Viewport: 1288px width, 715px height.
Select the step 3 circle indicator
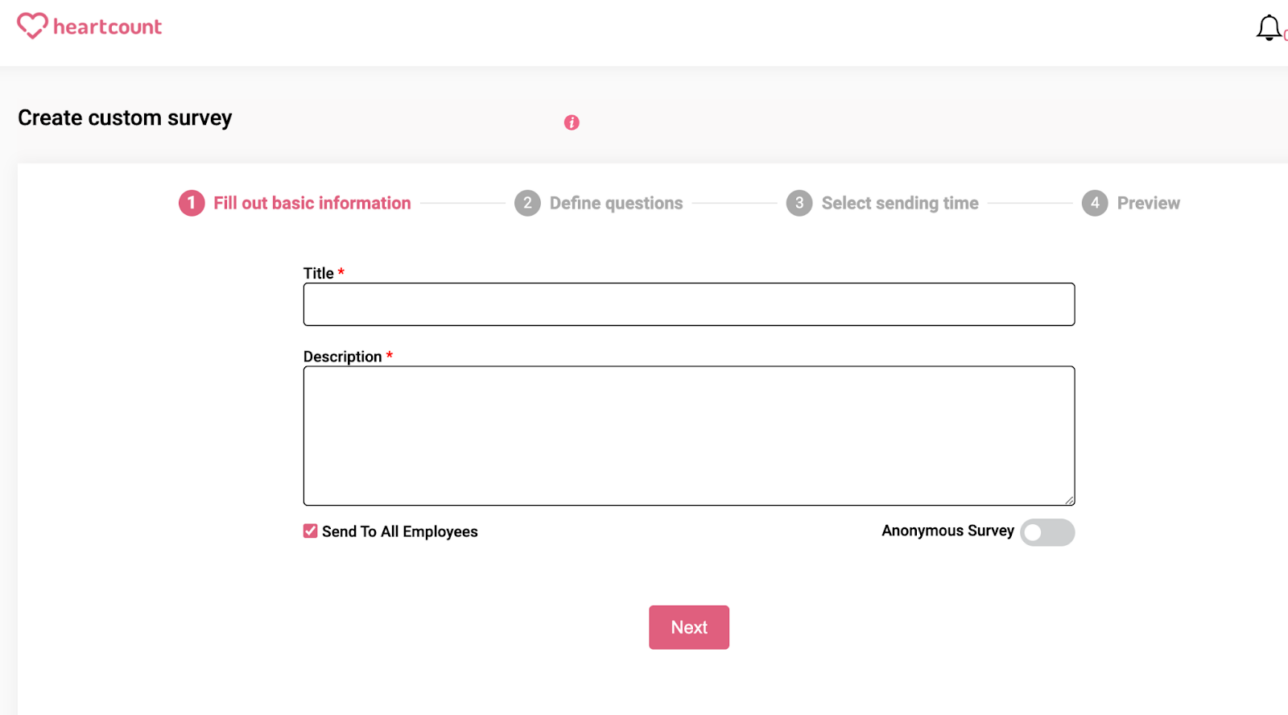coord(799,202)
